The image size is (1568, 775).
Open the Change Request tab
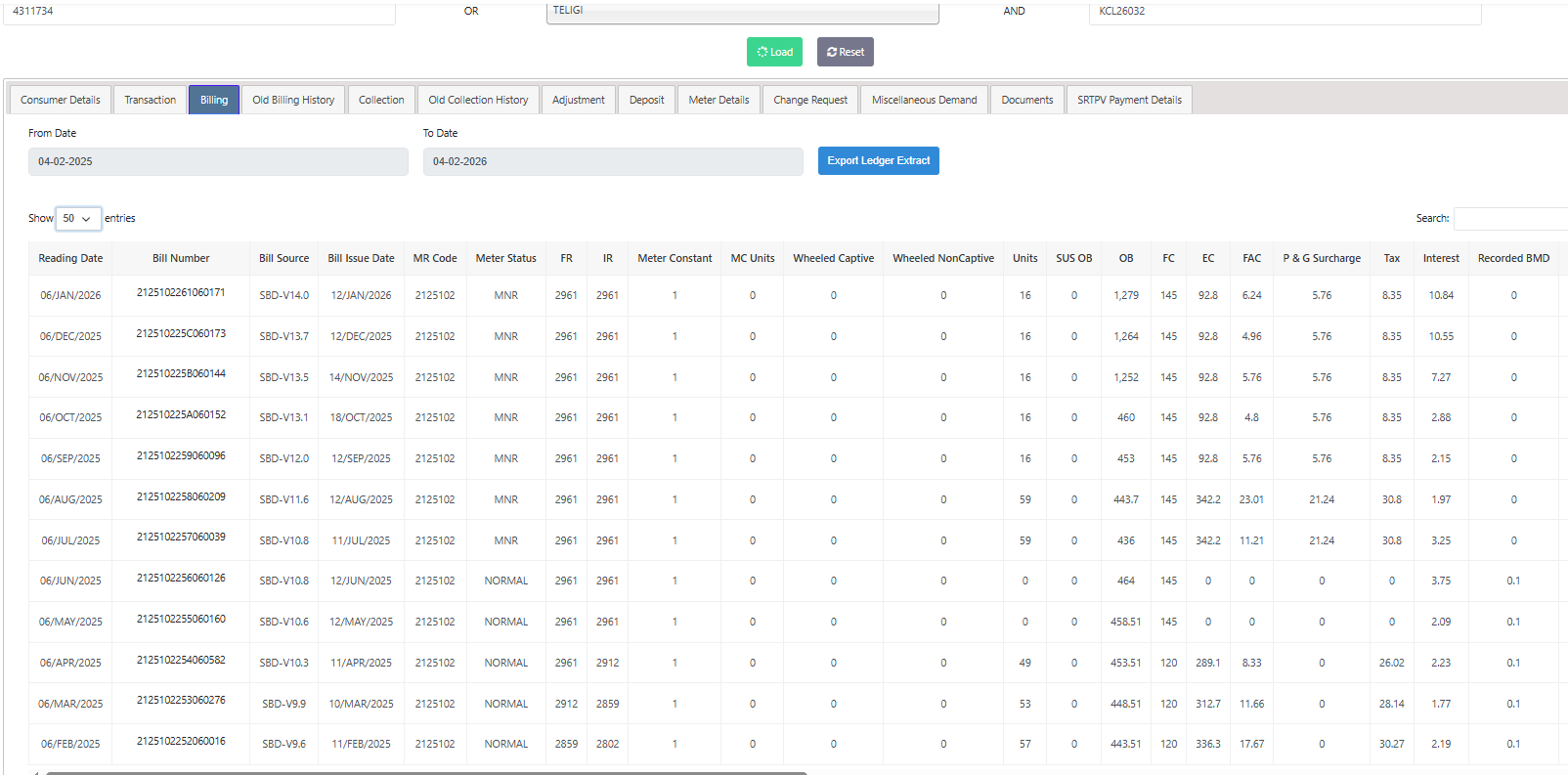tap(810, 100)
